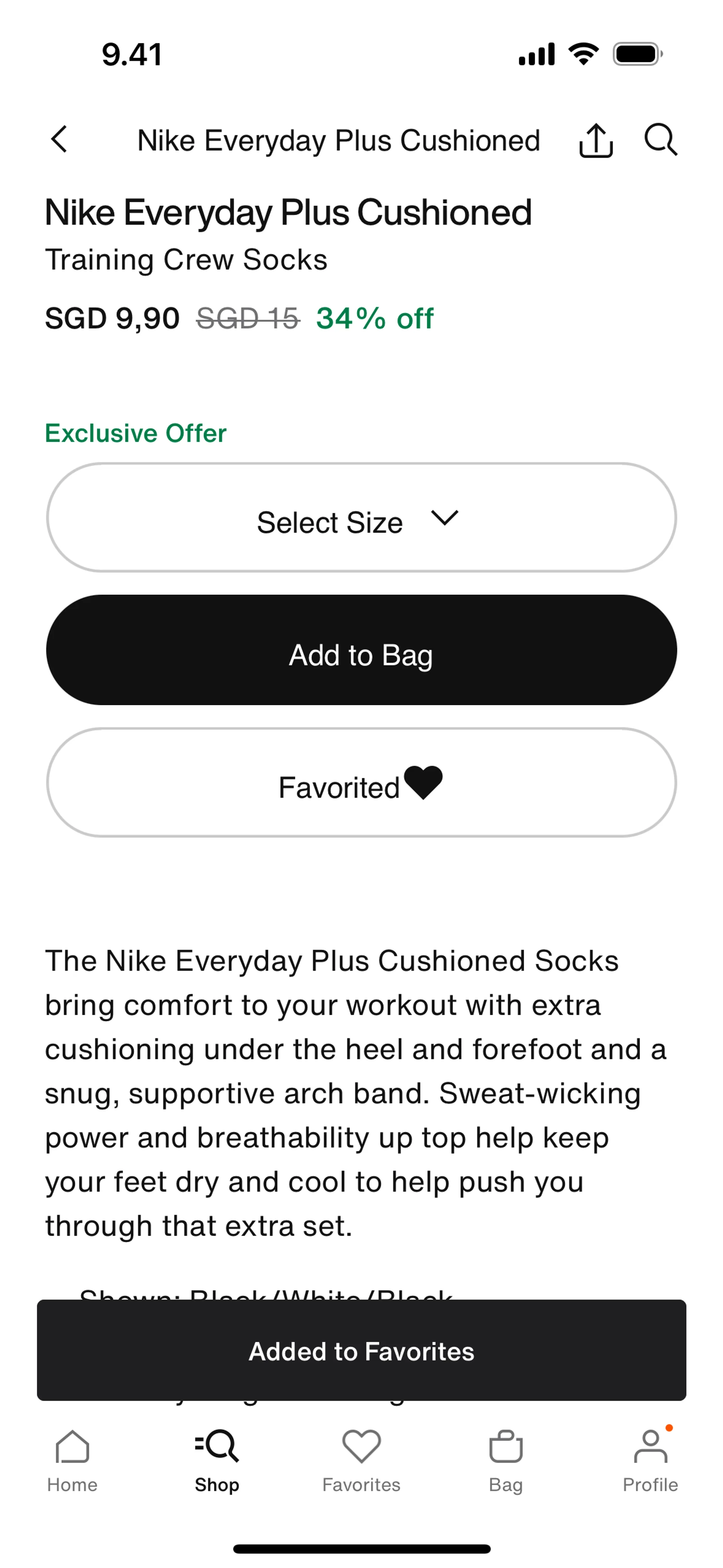Open search with magnifier icon
Image resolution: width=723 pixels, height=1568 pixels.
[x=661, y=140]
